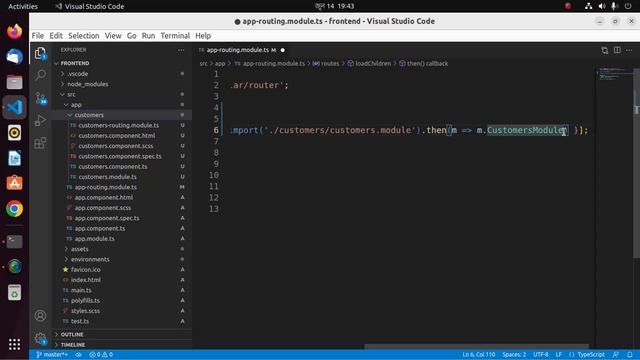Open customers.module.ts file

click(x=107, y=177)
